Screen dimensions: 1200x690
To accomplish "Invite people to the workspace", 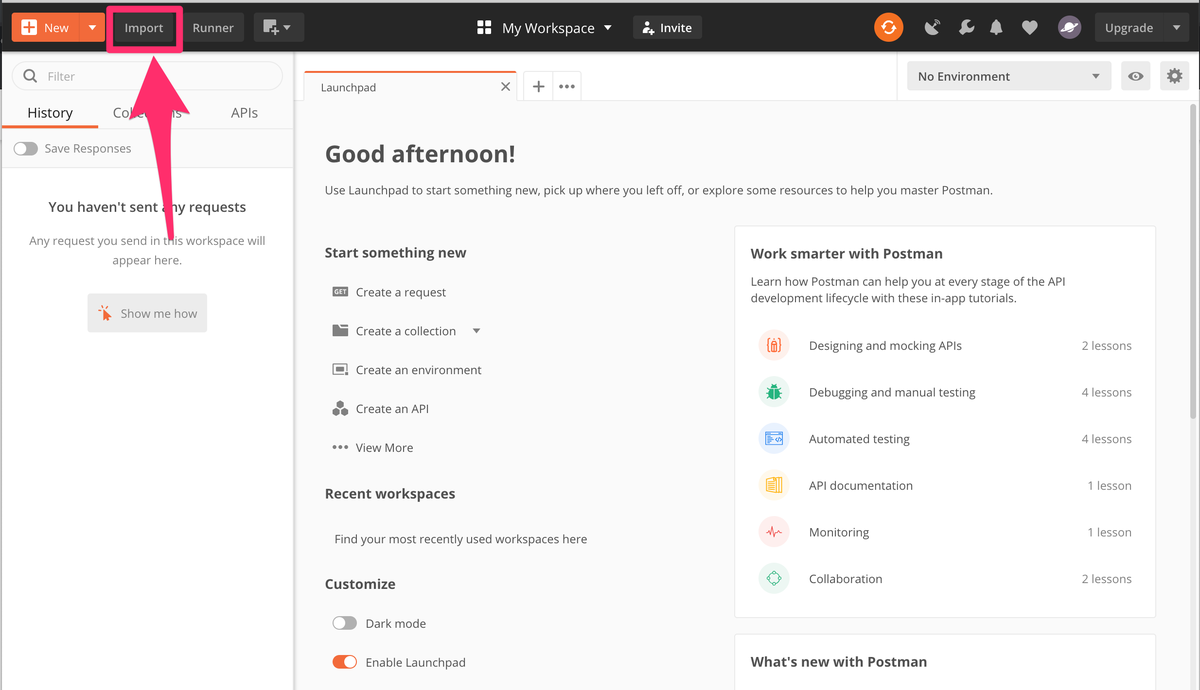I will point(667,28).
